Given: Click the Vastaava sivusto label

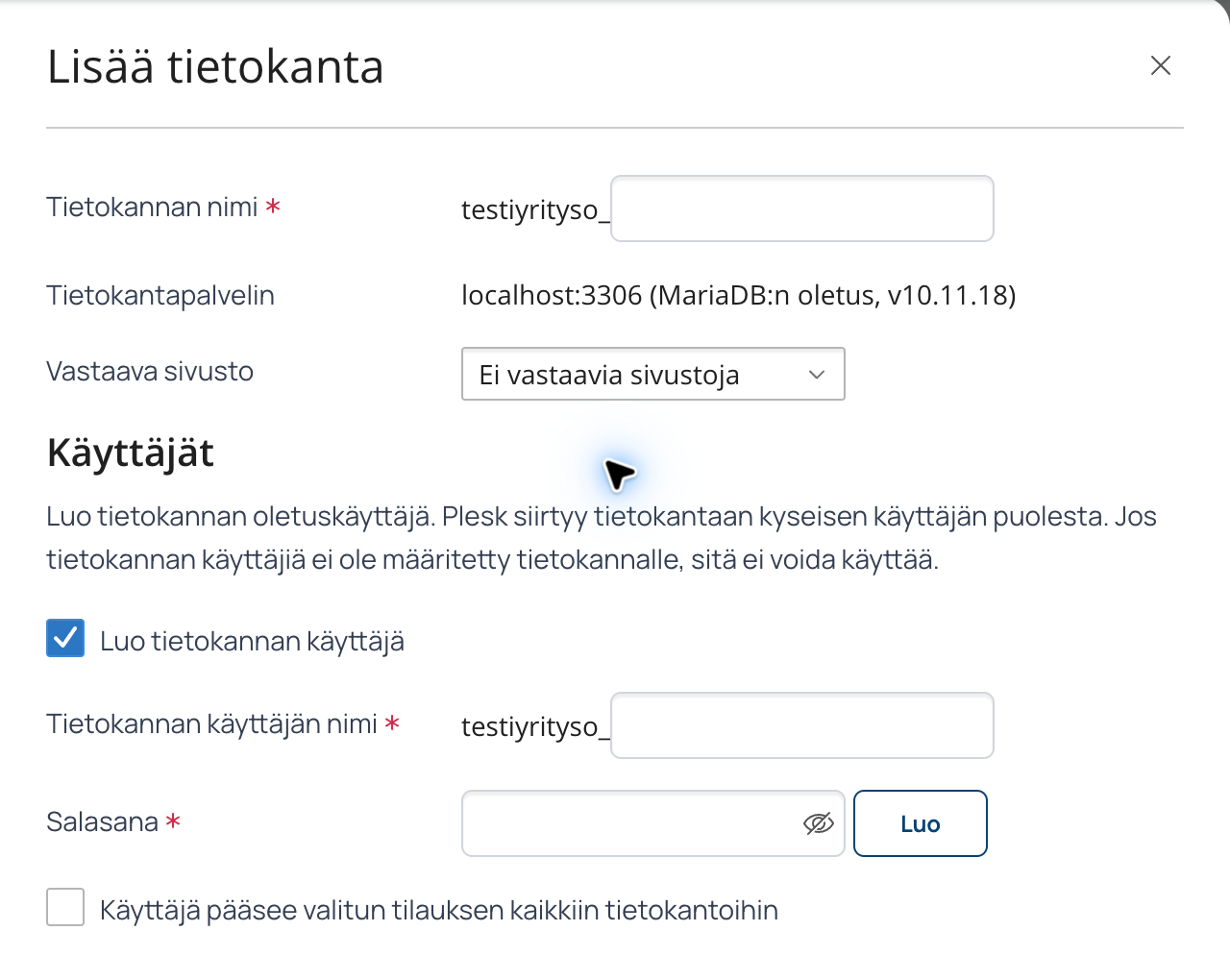Looking at the screenshot, I should [x=150, y=371].
